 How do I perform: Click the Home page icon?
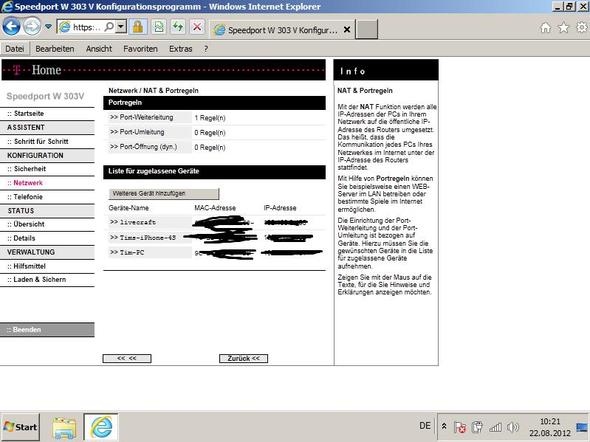point(545,28)
